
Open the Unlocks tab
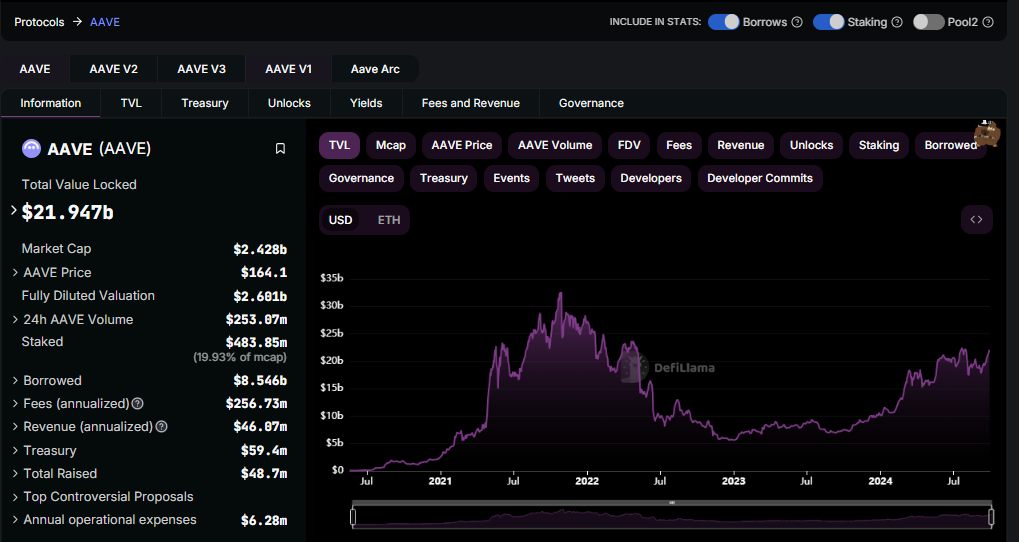tap(289, 103)
